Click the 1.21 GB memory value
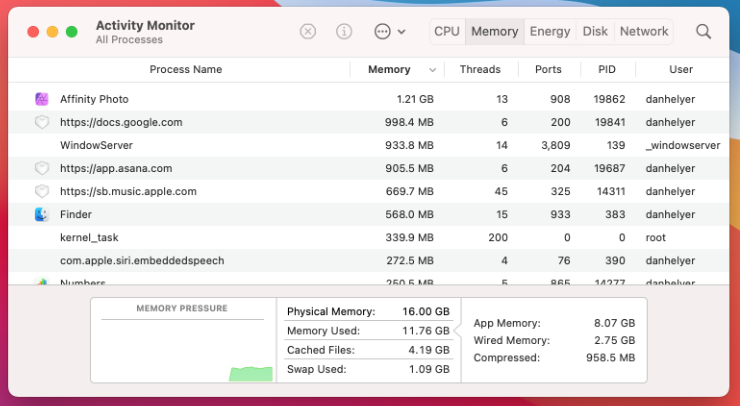The width and height of the screenshot is (740, 406). point(415,99)
